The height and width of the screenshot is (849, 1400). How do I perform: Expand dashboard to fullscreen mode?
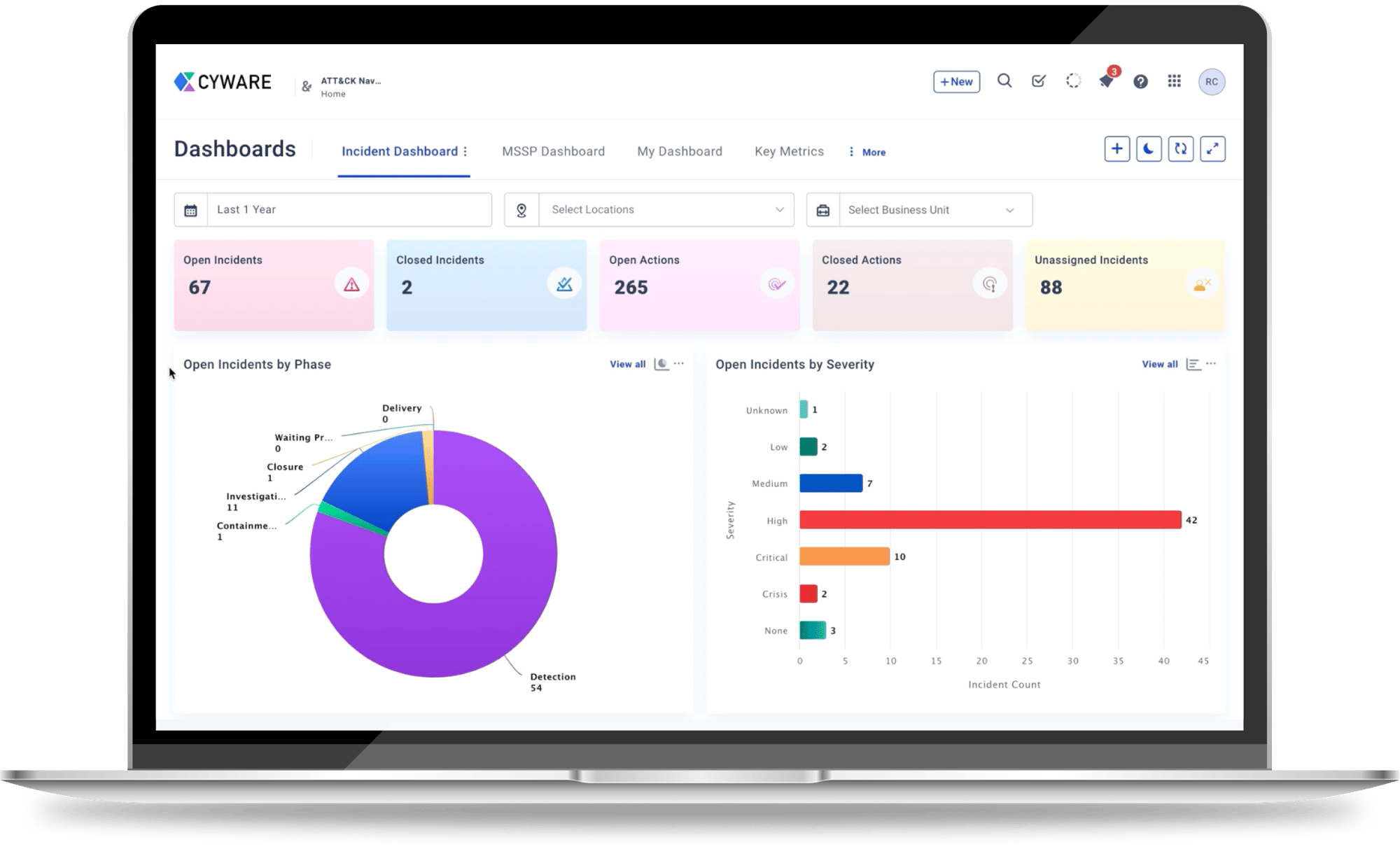[x=1213, y=148]
